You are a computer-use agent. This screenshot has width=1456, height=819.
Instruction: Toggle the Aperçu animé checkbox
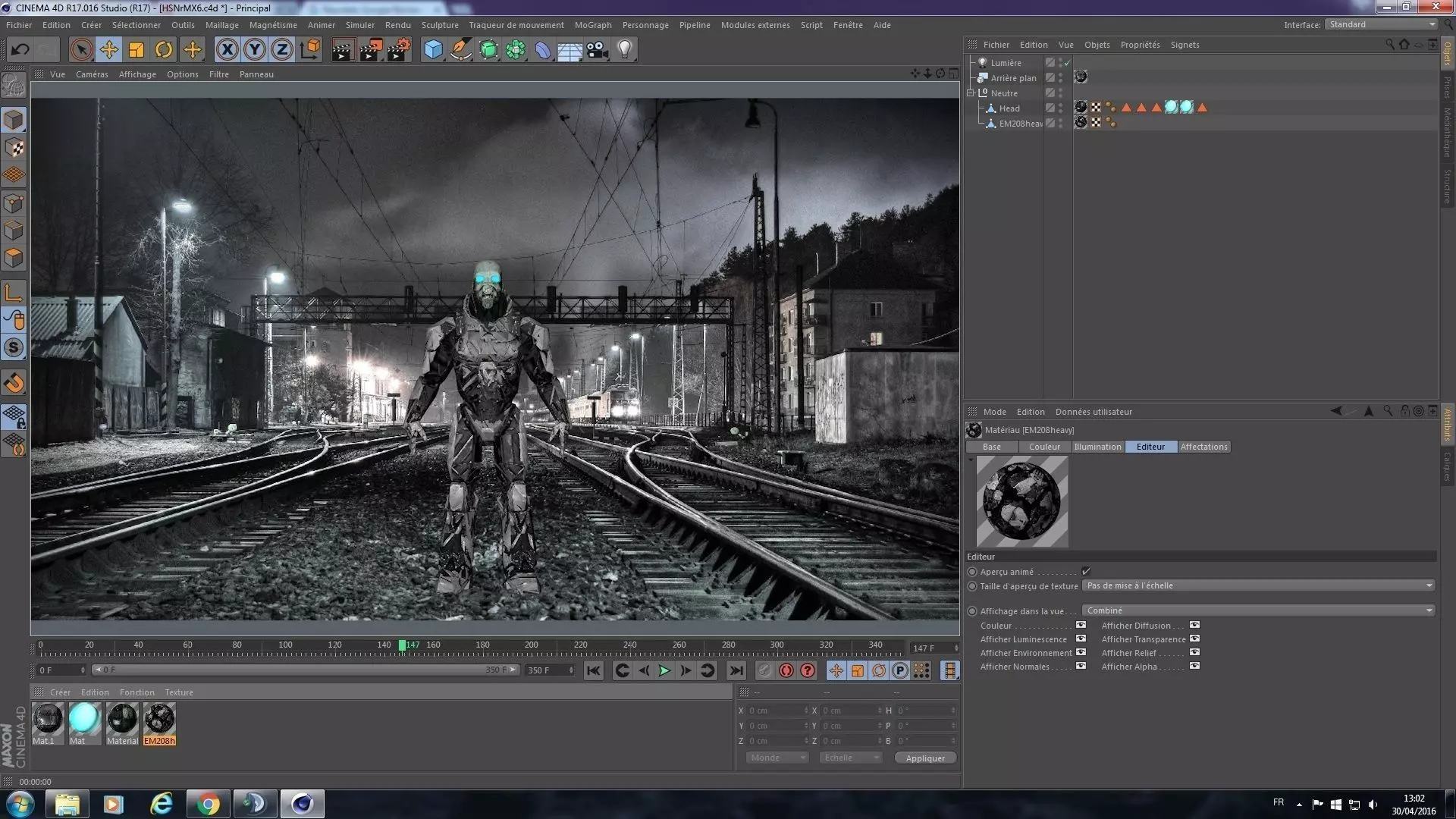[1086, 572]
